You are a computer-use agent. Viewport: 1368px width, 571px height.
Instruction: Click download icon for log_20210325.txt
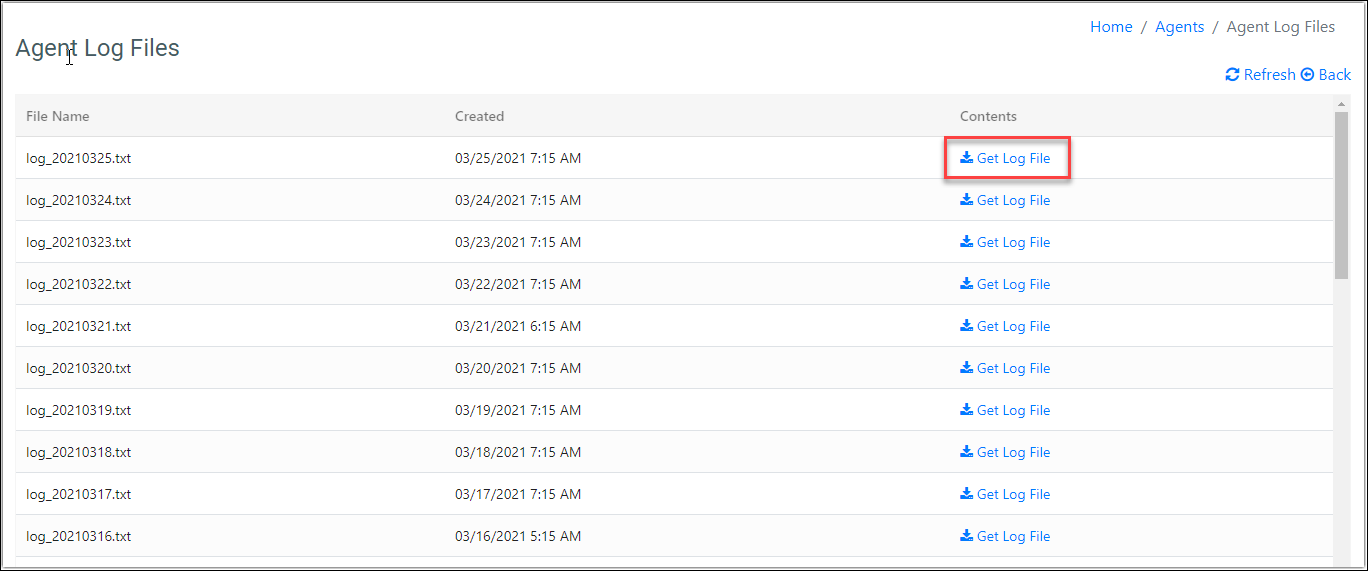966,158
